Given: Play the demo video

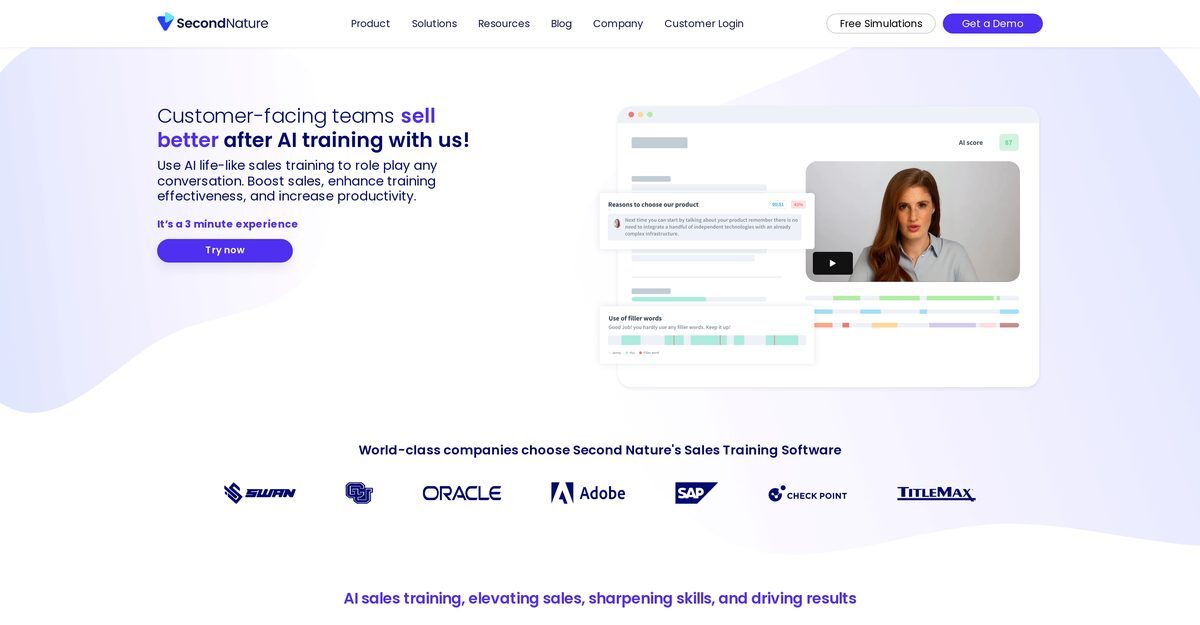Looking at the screenshot, I should pyautogui.click(x=832, y=263).
